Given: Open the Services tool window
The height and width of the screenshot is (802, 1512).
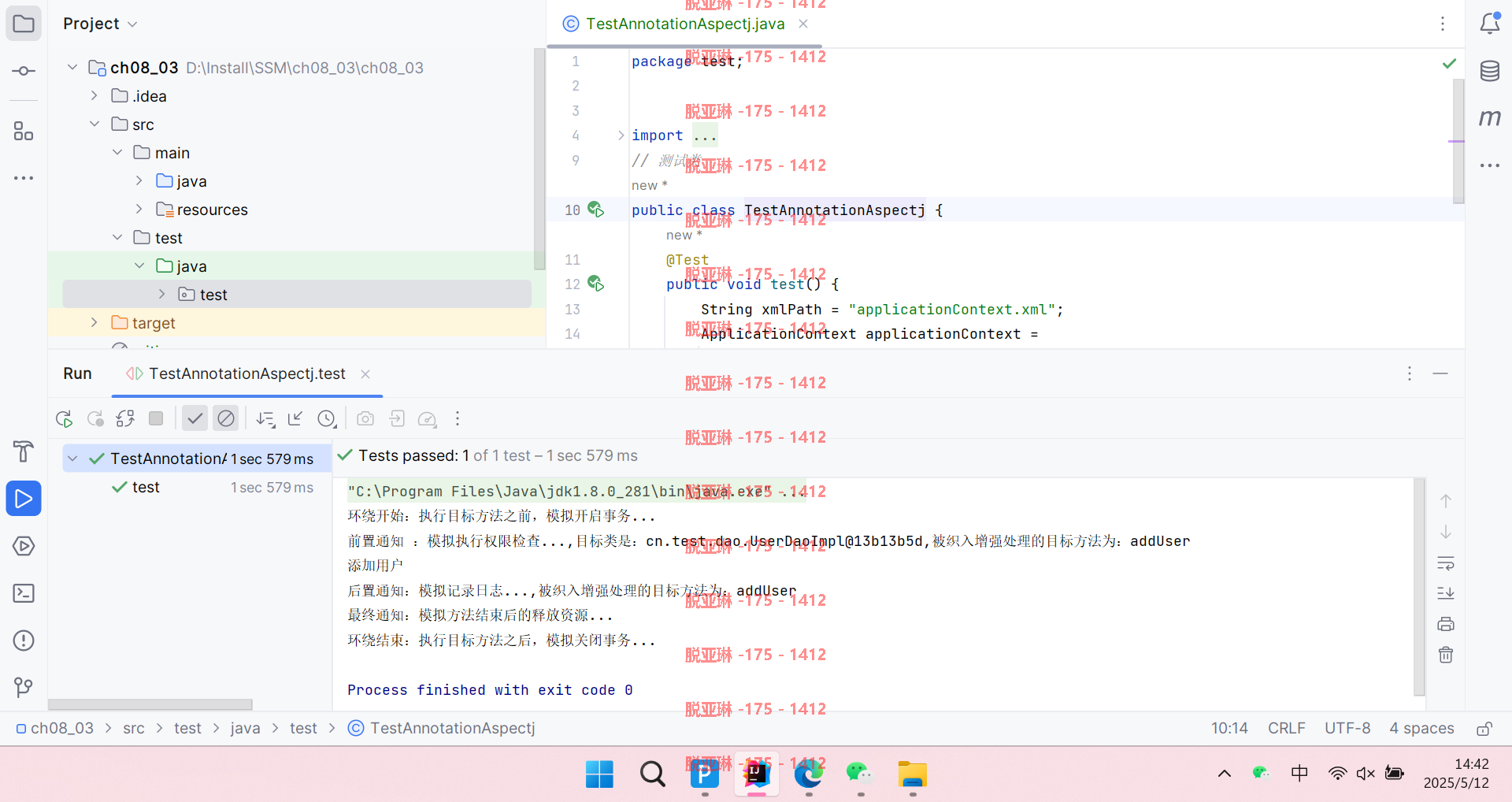Looking at the screenshot, I should tap(24, 546).
